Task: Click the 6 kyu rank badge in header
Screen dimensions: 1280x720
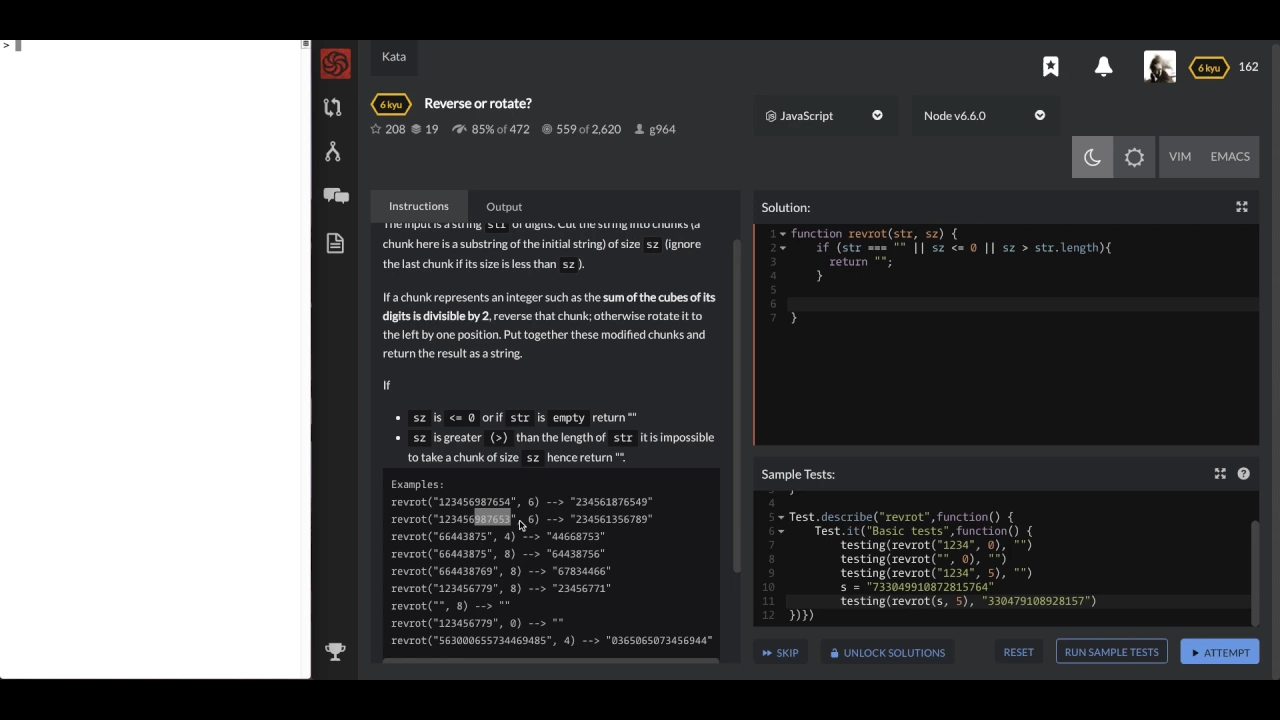Action: [1209, 67]
